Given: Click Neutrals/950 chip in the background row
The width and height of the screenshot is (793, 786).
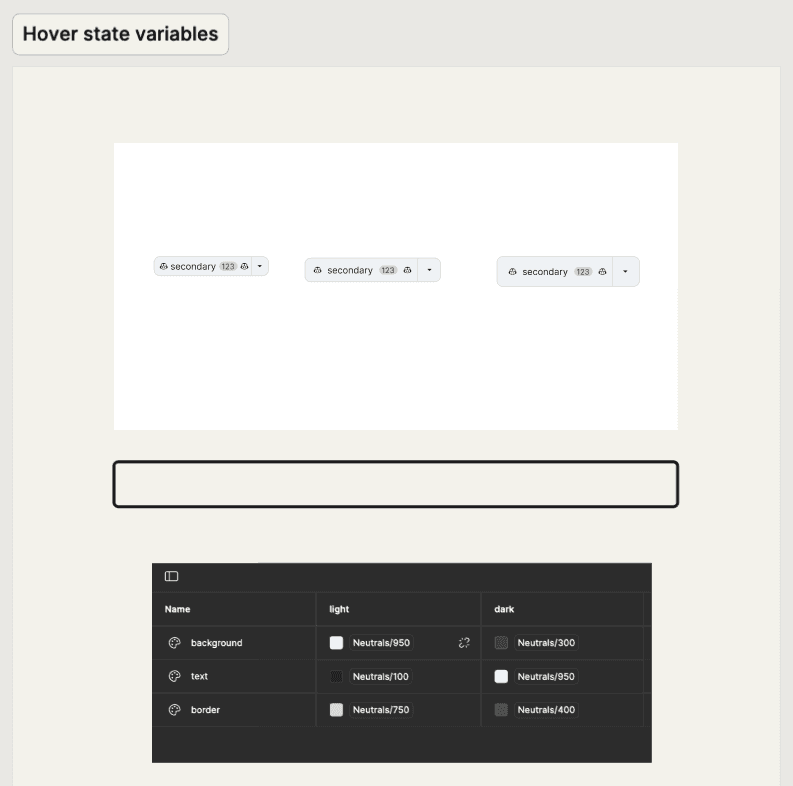Looking at the screenshot, I should point(381,643).
